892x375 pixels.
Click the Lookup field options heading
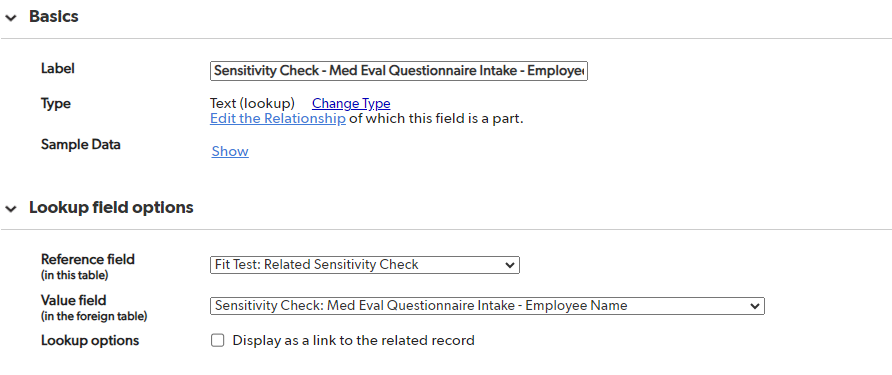click(x=112, y=208)
